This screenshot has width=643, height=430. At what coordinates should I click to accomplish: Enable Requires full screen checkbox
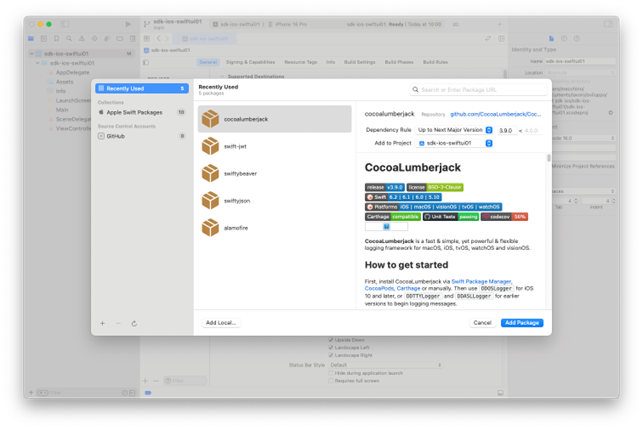(331, 381)
